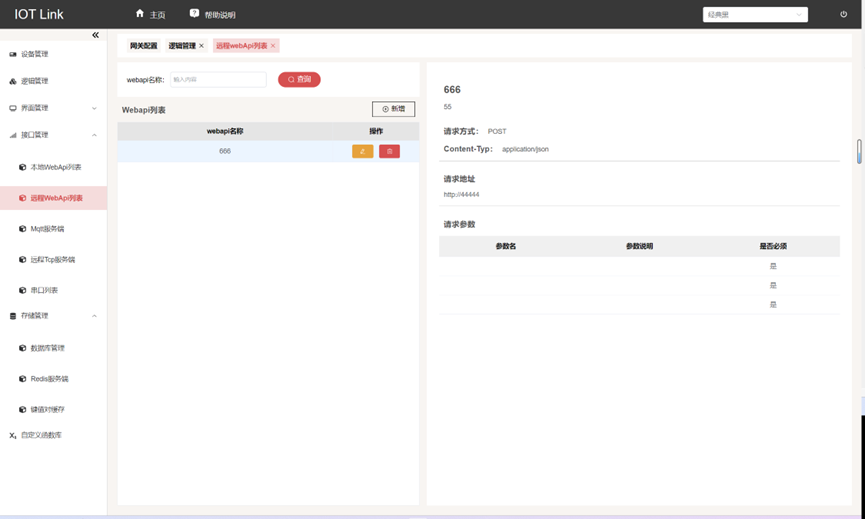
Task: Click the 操作 column header
Action: click(x=376, y=131)
